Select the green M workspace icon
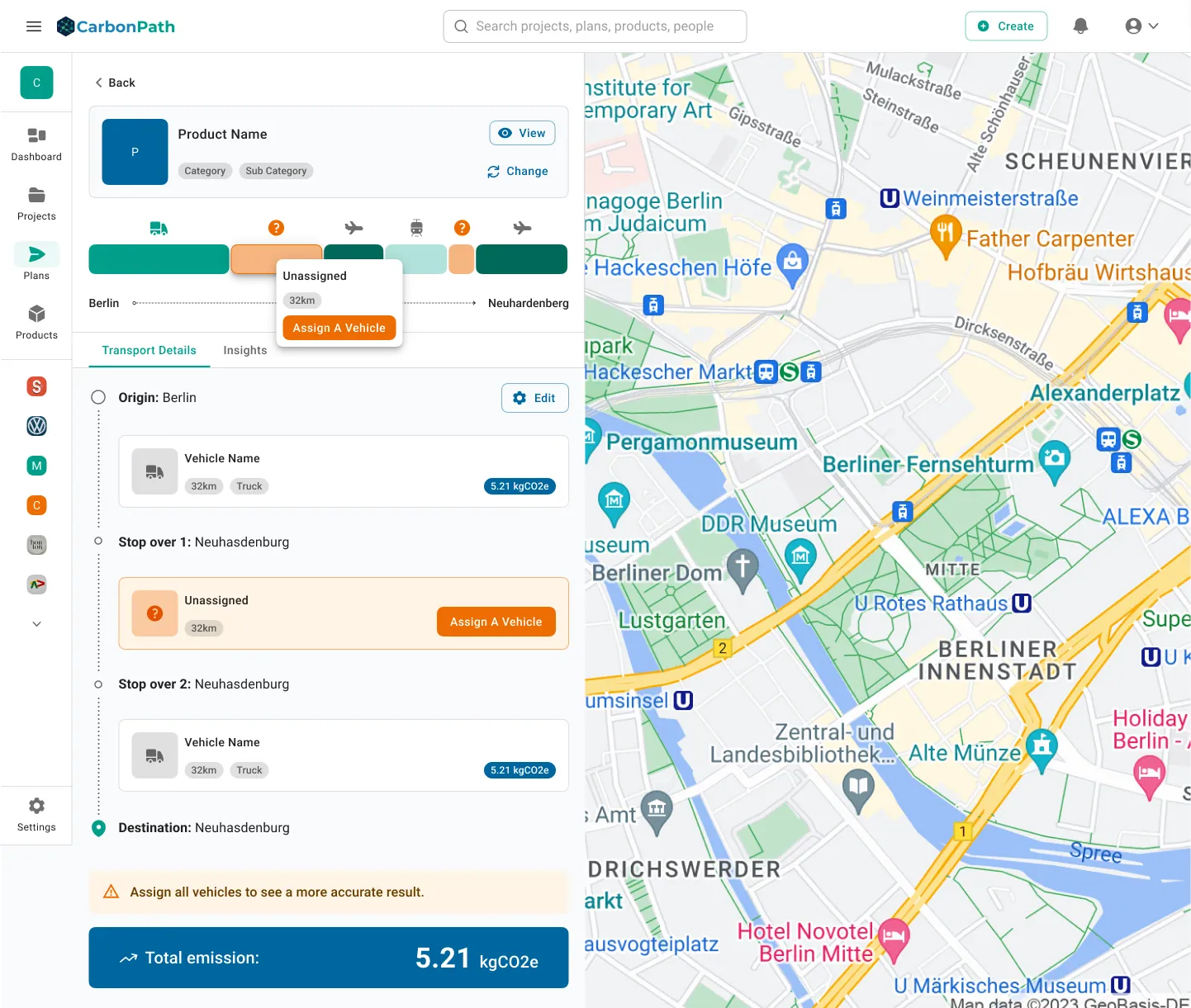This screenshot has height=1008, width=1191. tap(36, 466)
